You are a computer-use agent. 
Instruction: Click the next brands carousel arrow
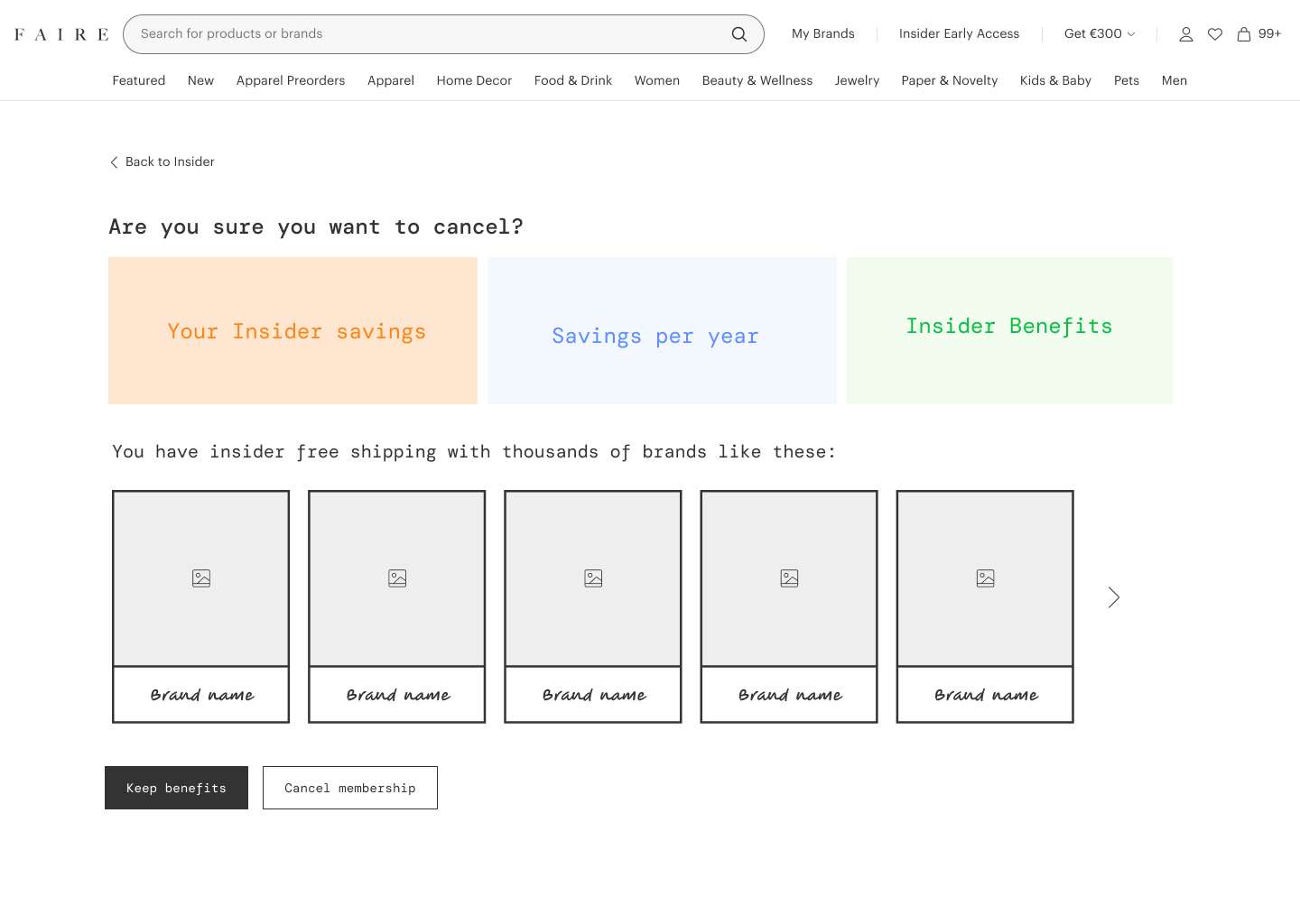click(1114, 597)
